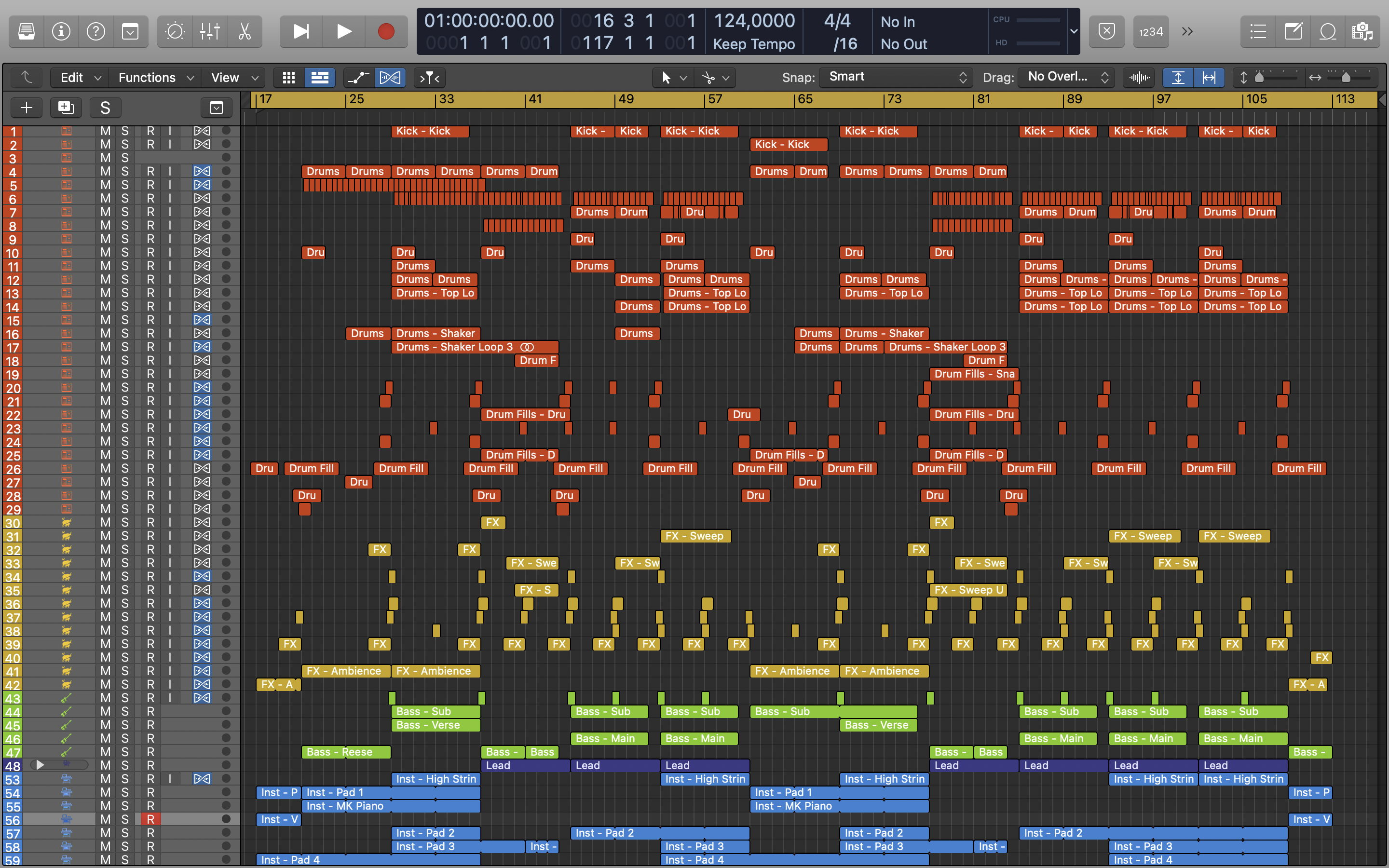Open LCD display mode arrow
The height and width of the screenshot is (868, 1389).
(x=1073, y=31)
